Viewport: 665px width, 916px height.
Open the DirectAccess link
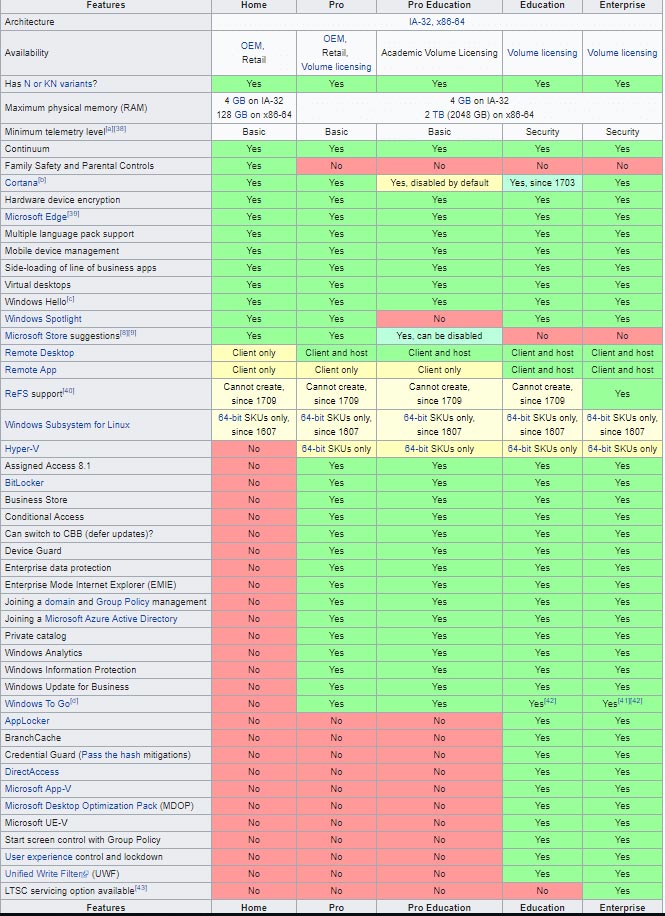(32, 772)
